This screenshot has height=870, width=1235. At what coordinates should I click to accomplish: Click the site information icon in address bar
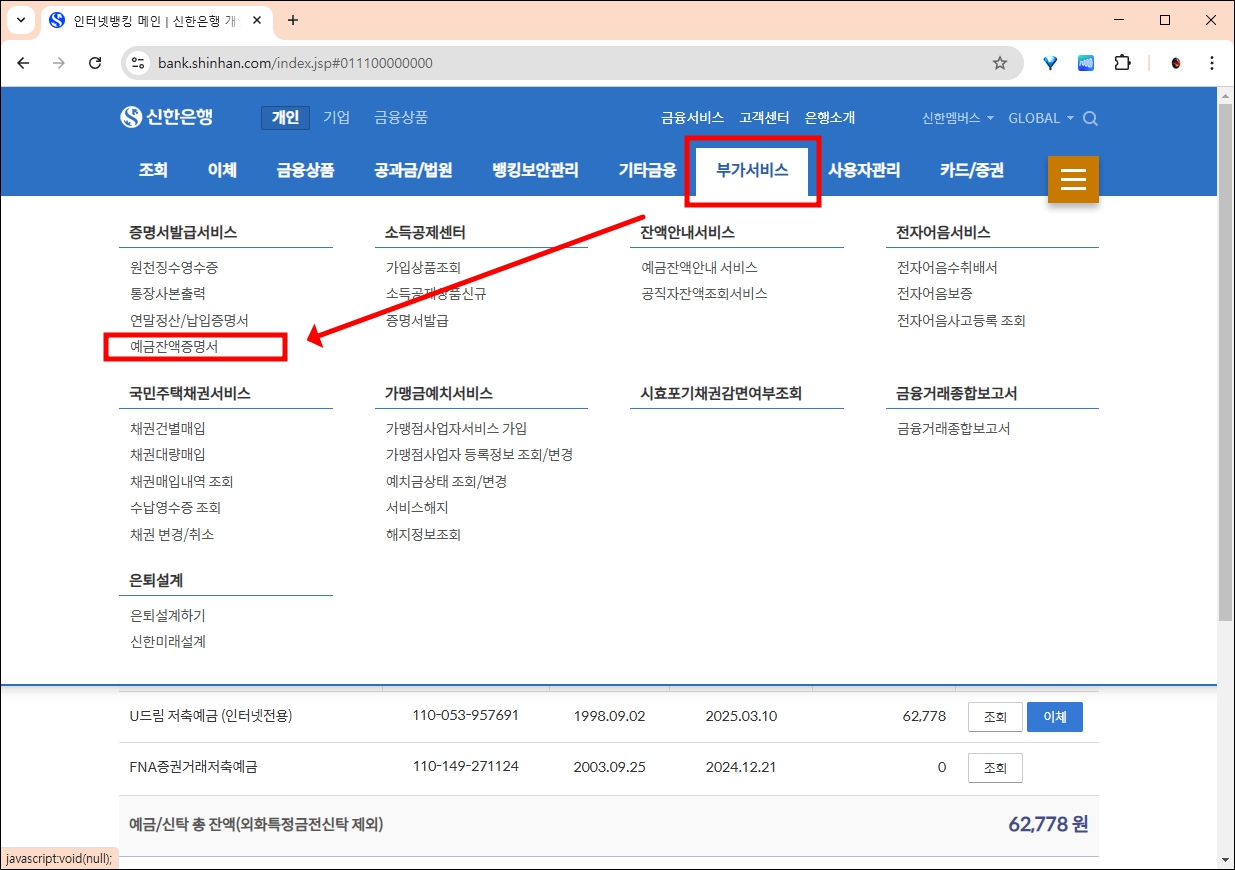(139, 63)
